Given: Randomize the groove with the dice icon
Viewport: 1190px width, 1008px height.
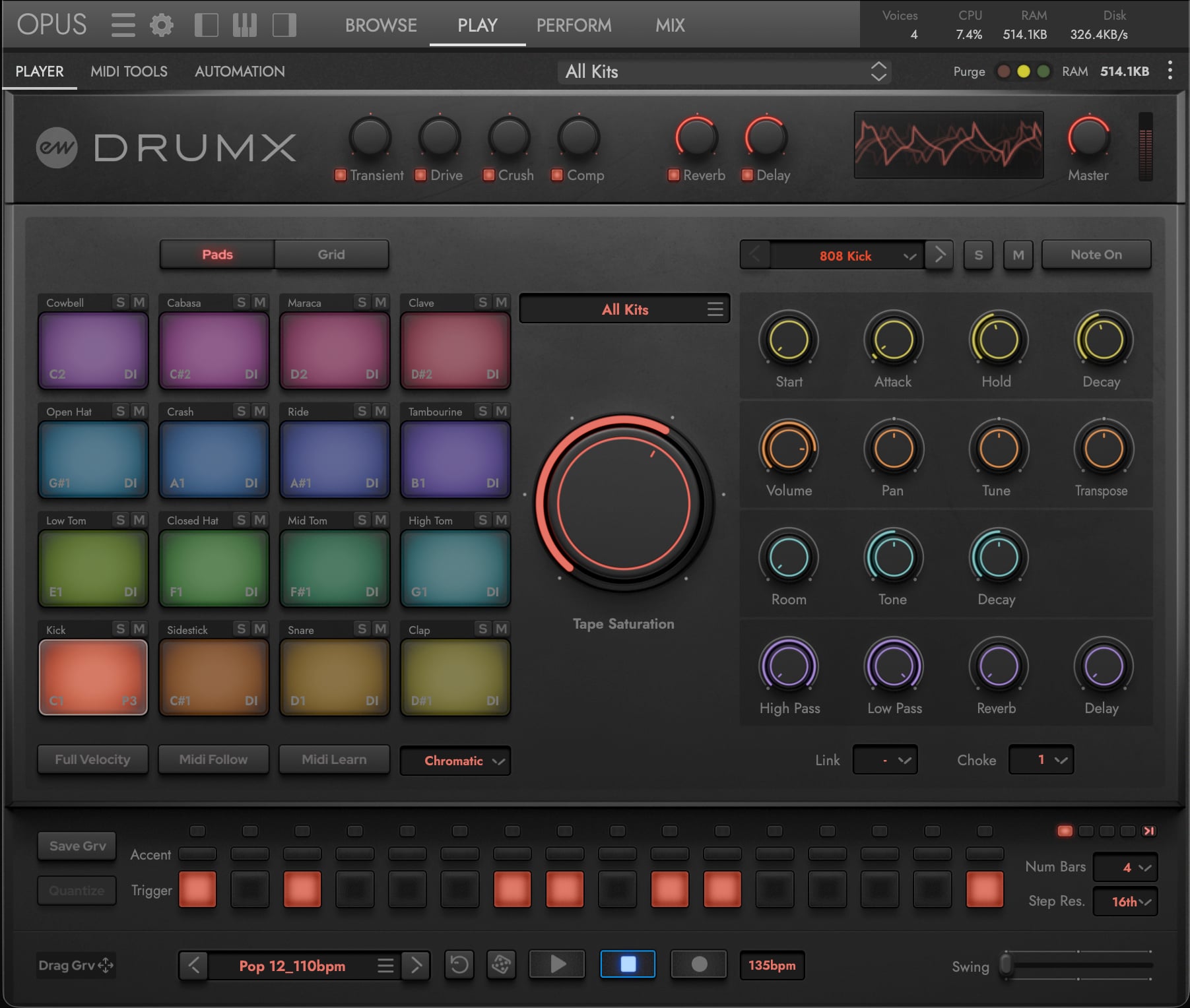Looking at the screenshot, I should 501,965.
